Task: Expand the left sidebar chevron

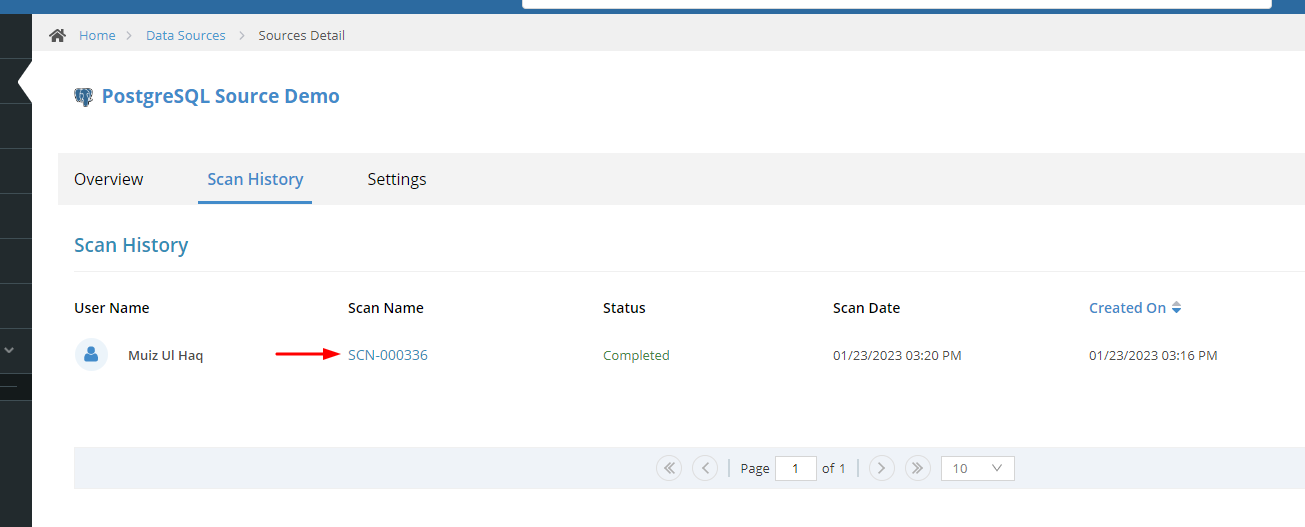Action: point(9,350)
